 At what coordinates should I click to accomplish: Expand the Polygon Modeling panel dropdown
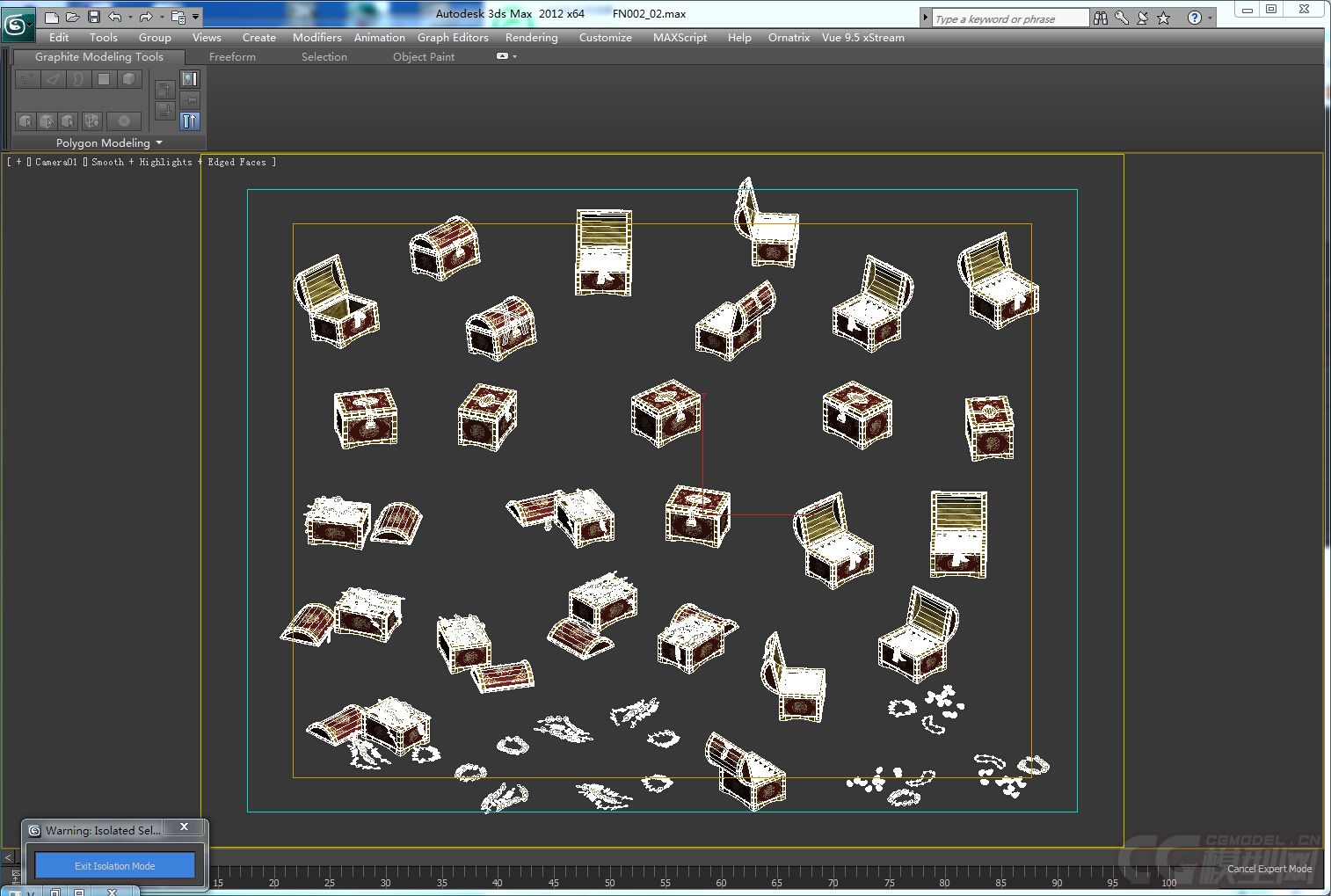tap(159, 142)
